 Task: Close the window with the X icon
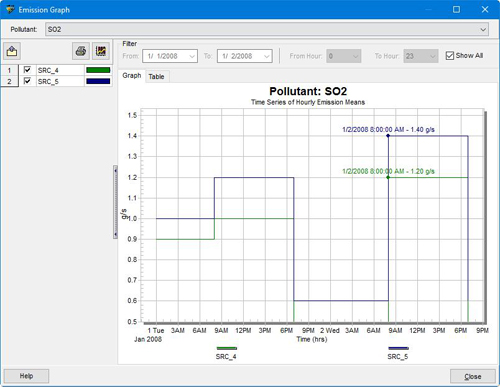click(x=485, y=10)
